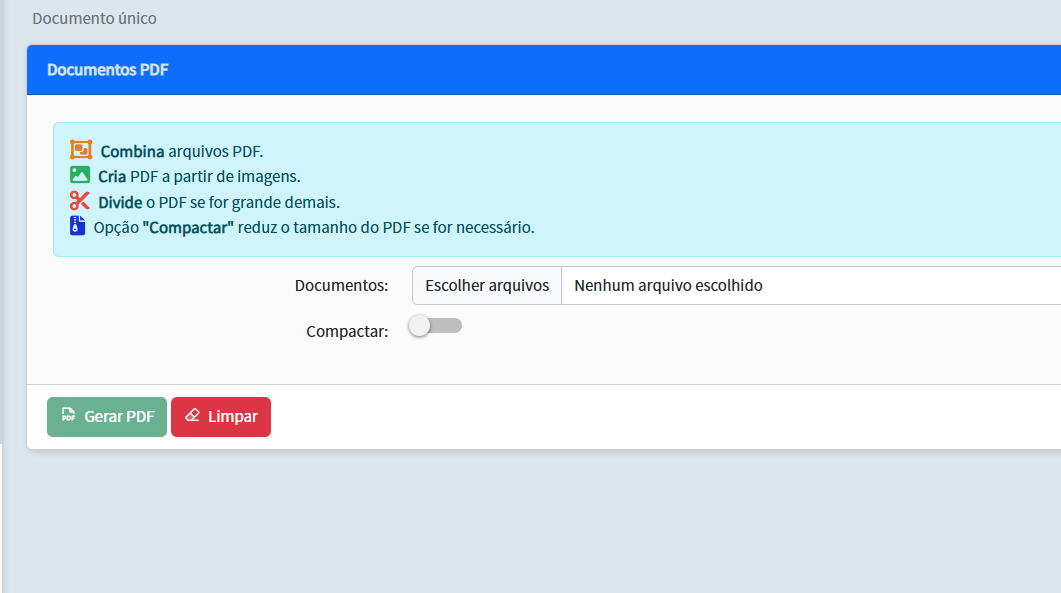Click the green Cria image icon
Image resolution: width=1061 pixels, height=593 pixels.
79,174
